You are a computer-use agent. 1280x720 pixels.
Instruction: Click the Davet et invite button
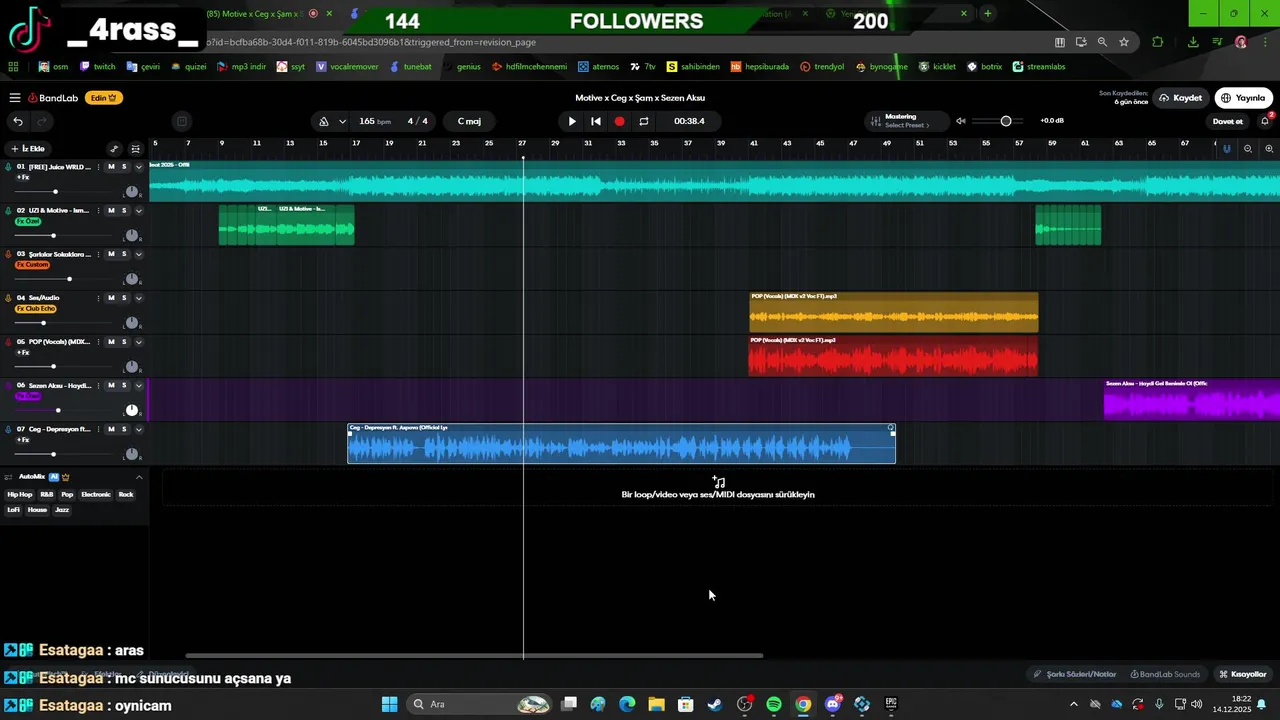click(x=1227, y=121)
